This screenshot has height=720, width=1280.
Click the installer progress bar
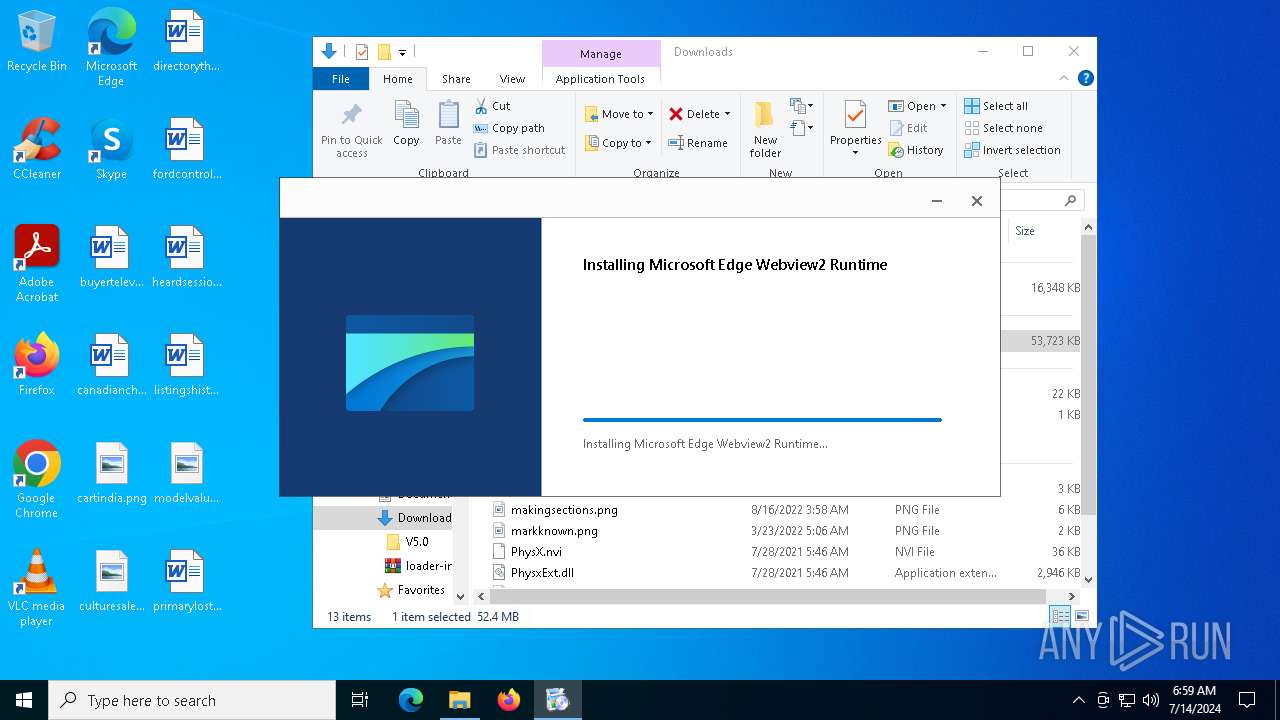tap(762, 420)
